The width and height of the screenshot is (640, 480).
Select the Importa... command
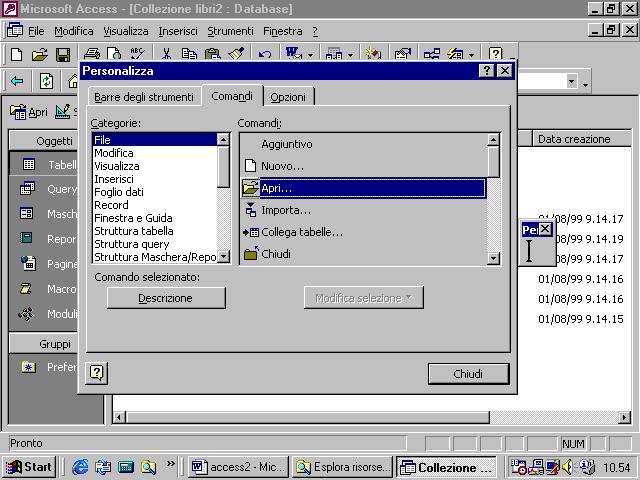click(x=364, y=210)
